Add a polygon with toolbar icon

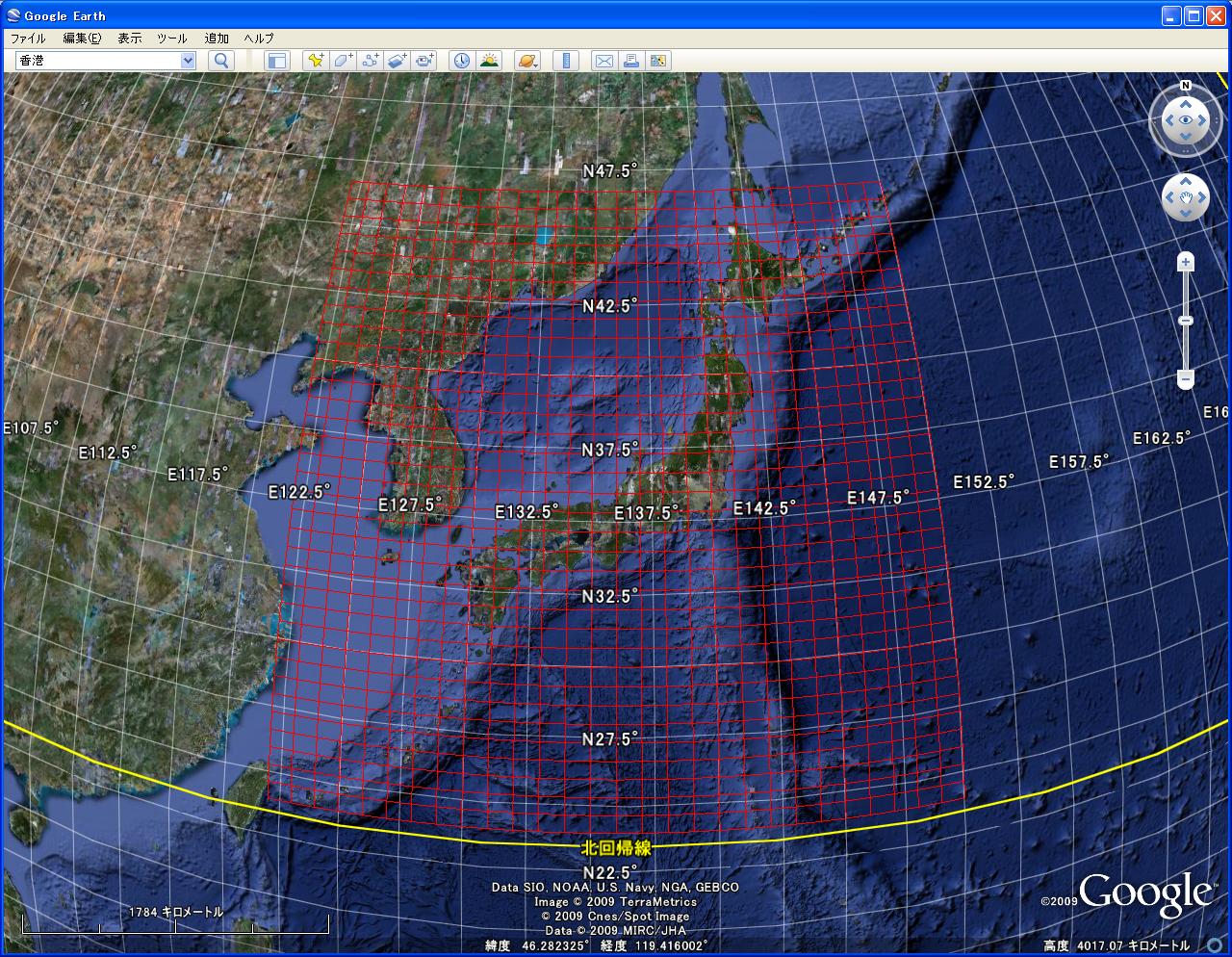[343, 61]
